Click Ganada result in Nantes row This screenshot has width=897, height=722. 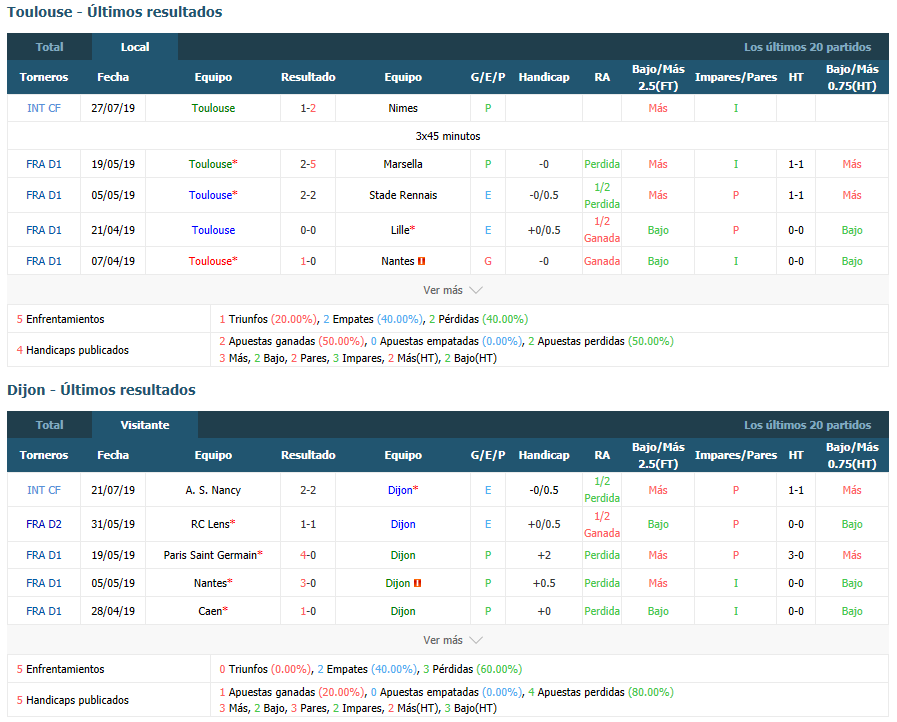tap(602, 261)
